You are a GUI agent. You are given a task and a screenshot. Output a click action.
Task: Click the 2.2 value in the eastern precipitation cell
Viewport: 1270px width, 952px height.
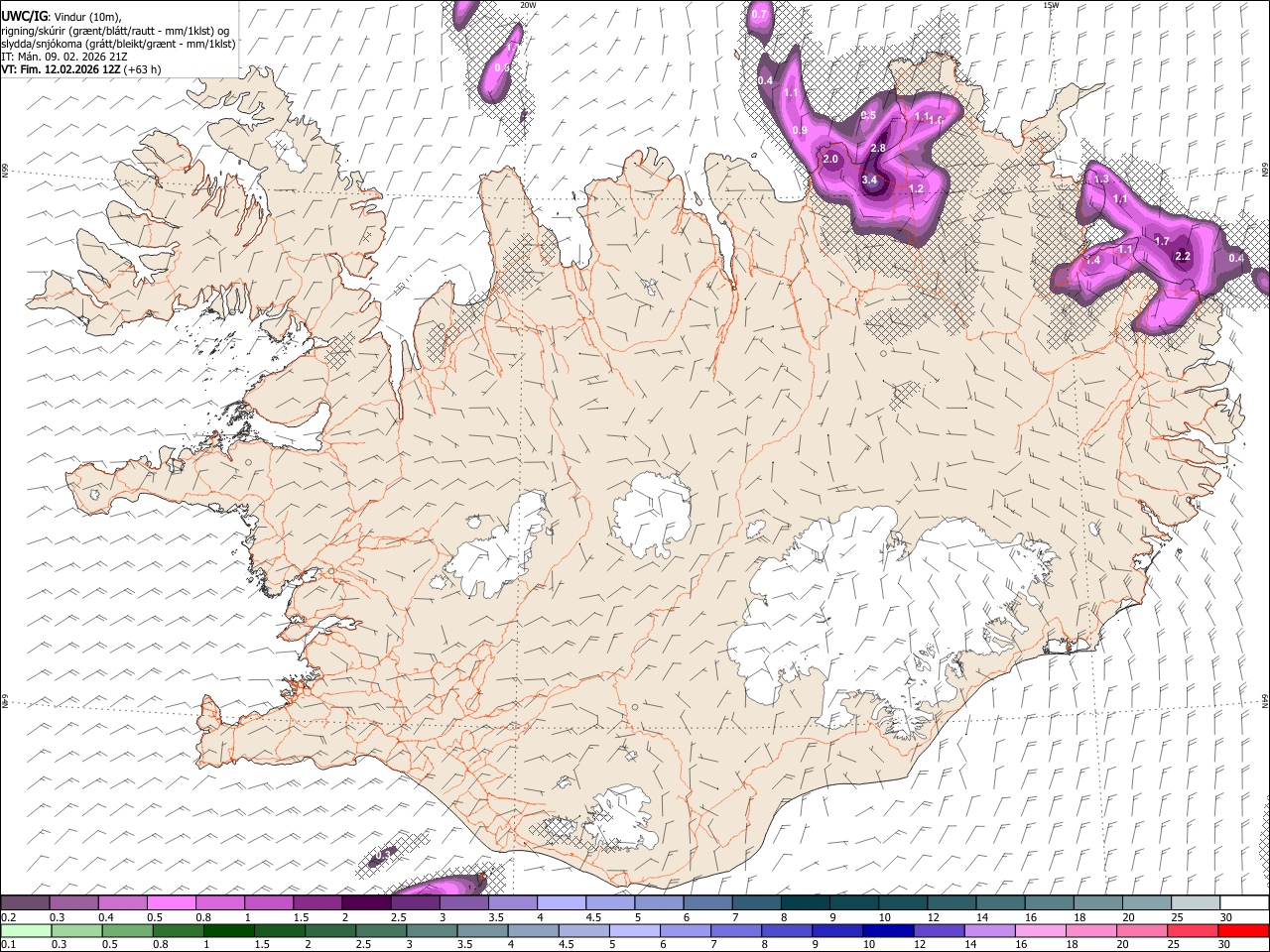click(1183, 256)
